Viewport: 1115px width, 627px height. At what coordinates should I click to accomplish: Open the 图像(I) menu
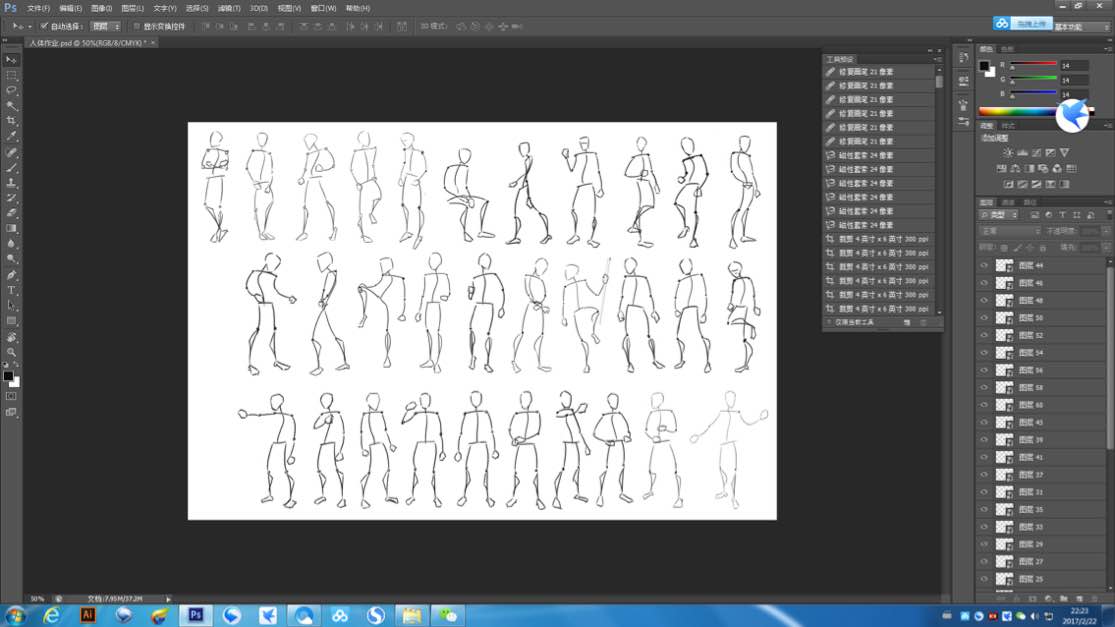tap(101, 8)
